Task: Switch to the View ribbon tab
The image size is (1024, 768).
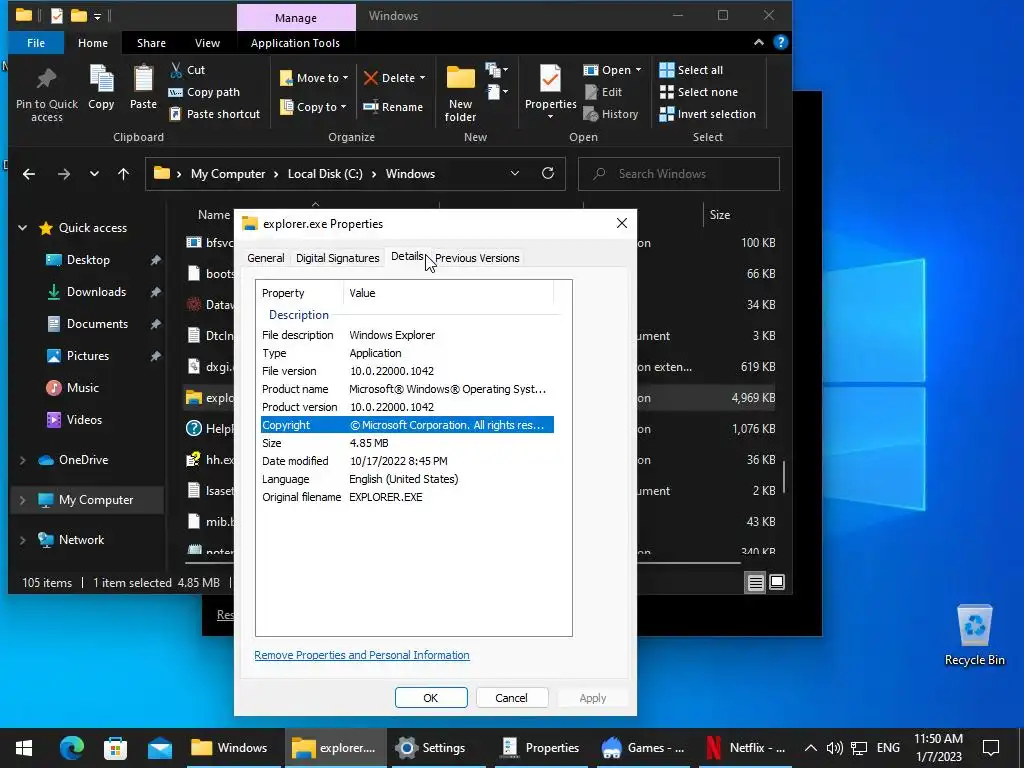Action: [208, 43]
